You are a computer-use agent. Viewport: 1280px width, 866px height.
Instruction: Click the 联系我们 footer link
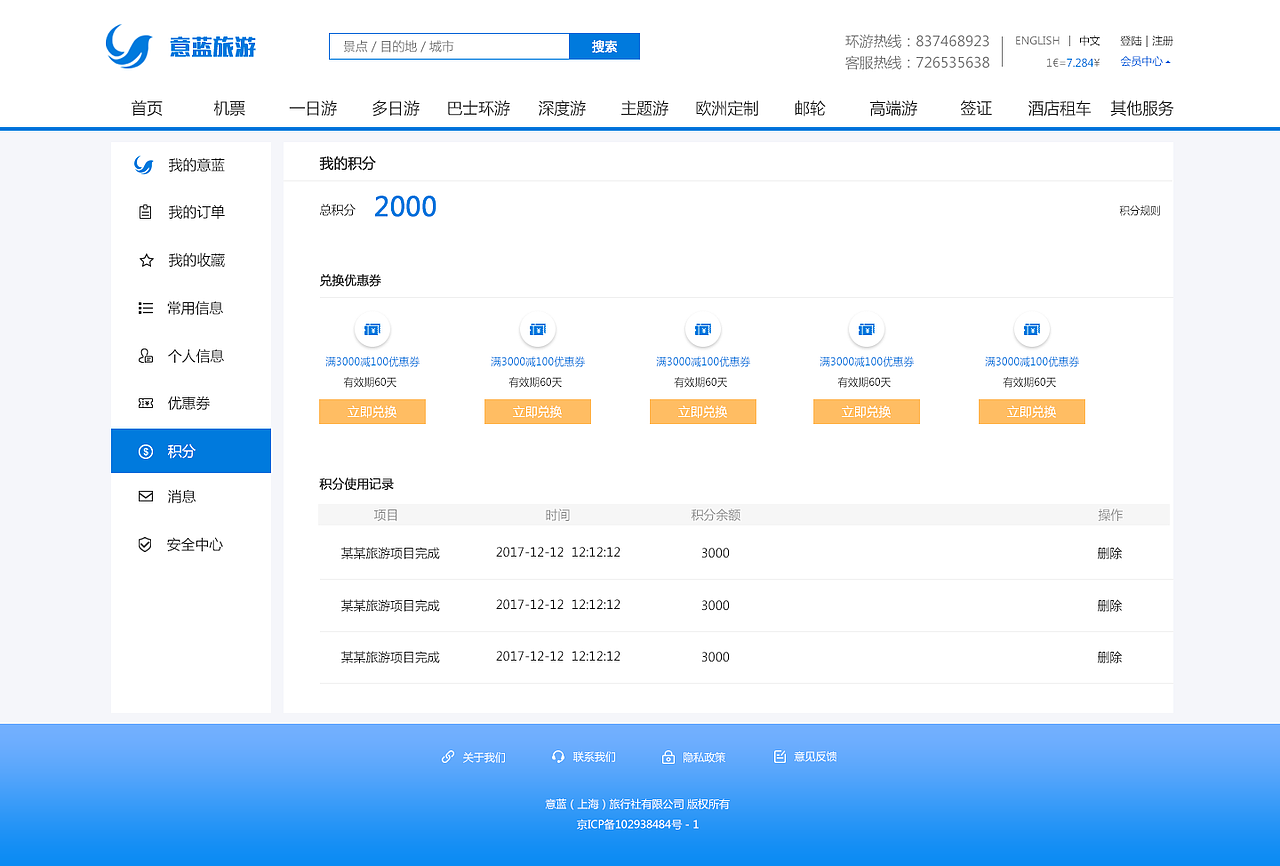594,758
